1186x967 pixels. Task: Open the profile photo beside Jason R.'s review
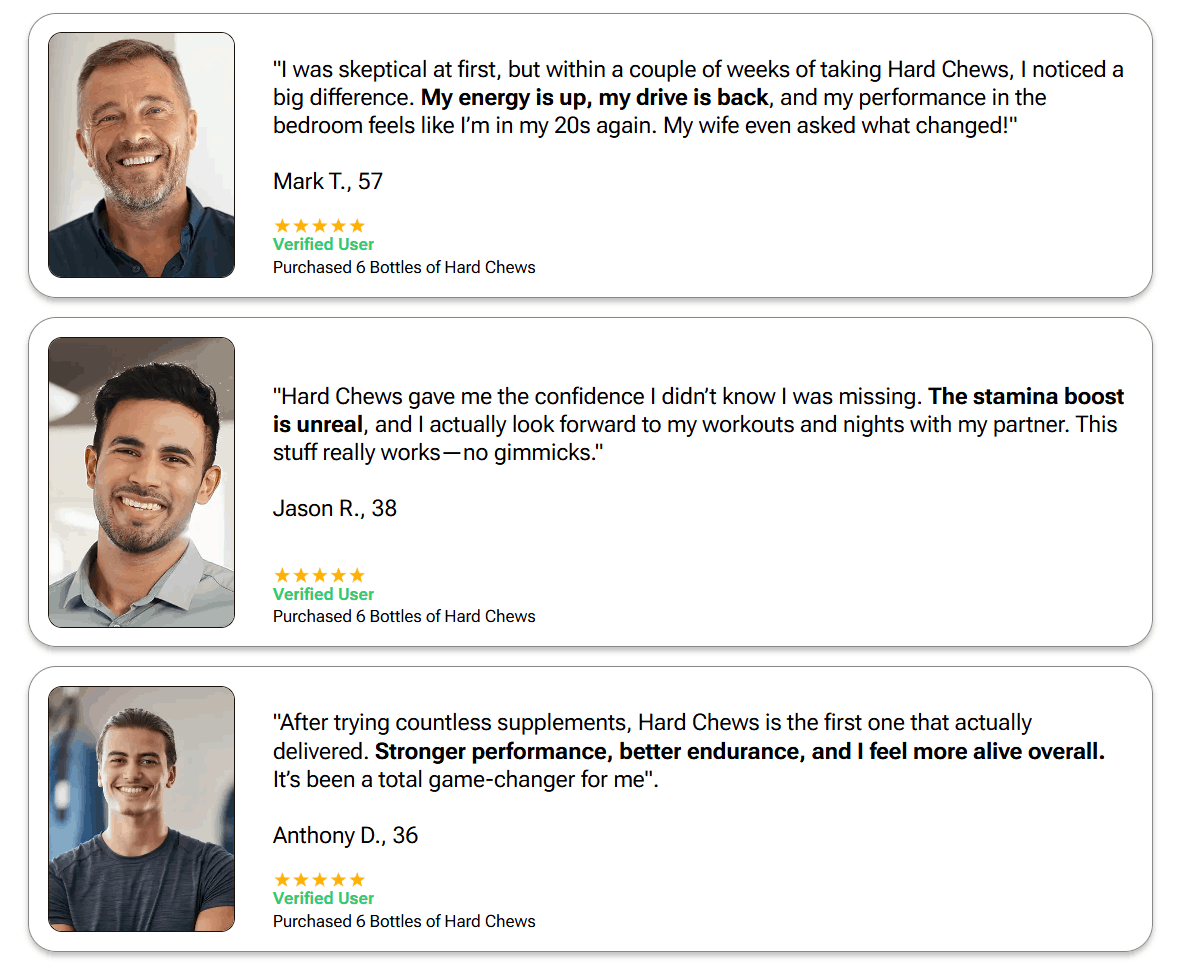click(x=141, y=482)
